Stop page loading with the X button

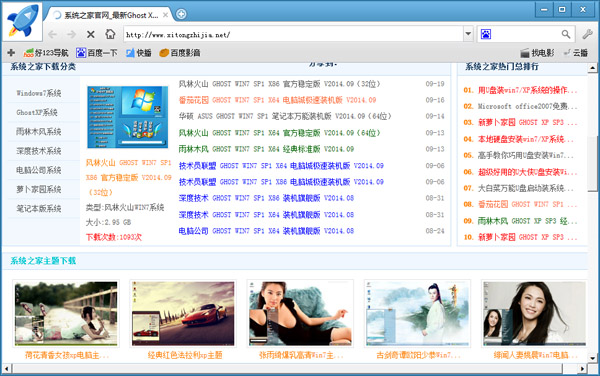(x=91, y=34)
